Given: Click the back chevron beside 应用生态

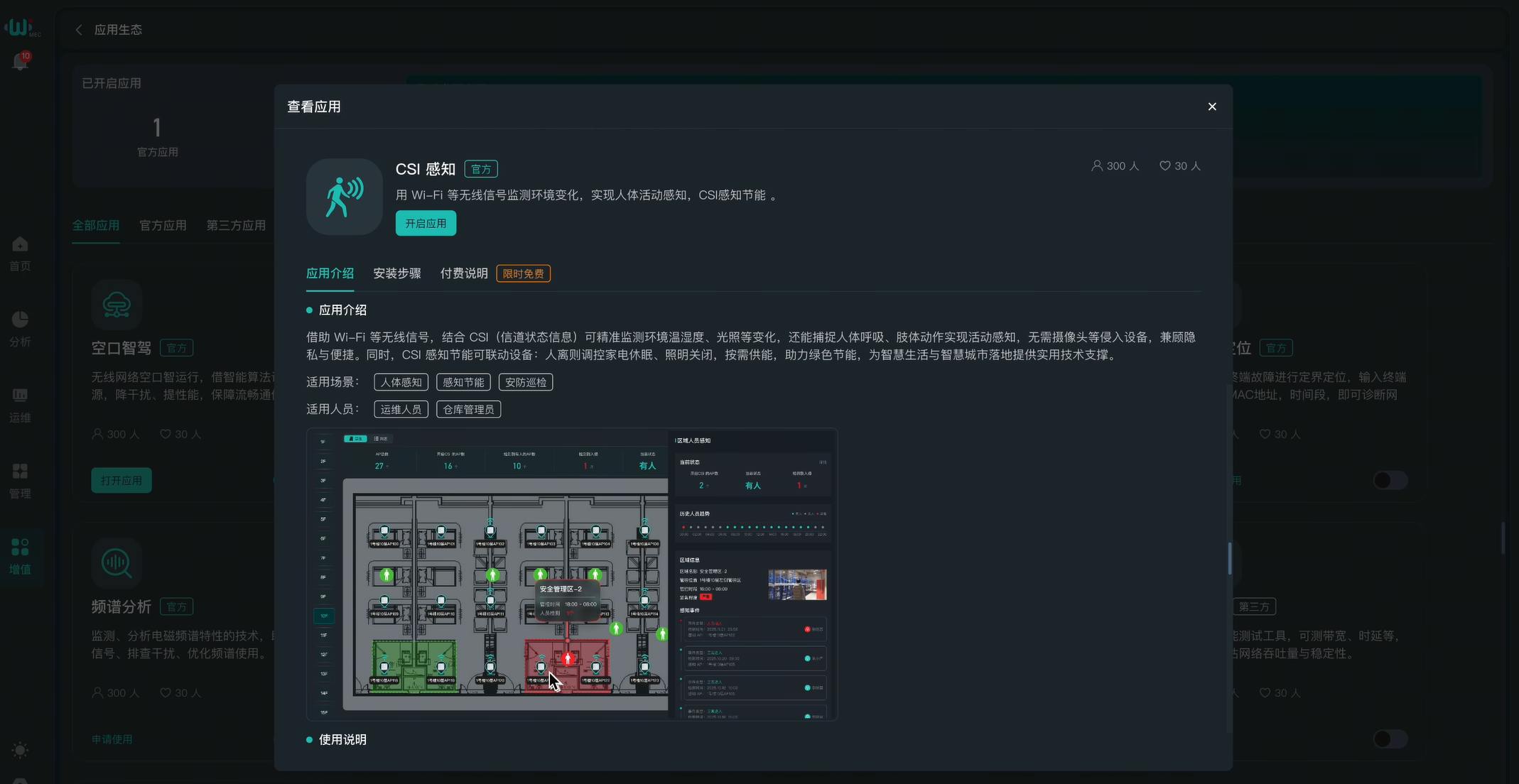Looking at the screenshot, I should pos(79,29).
